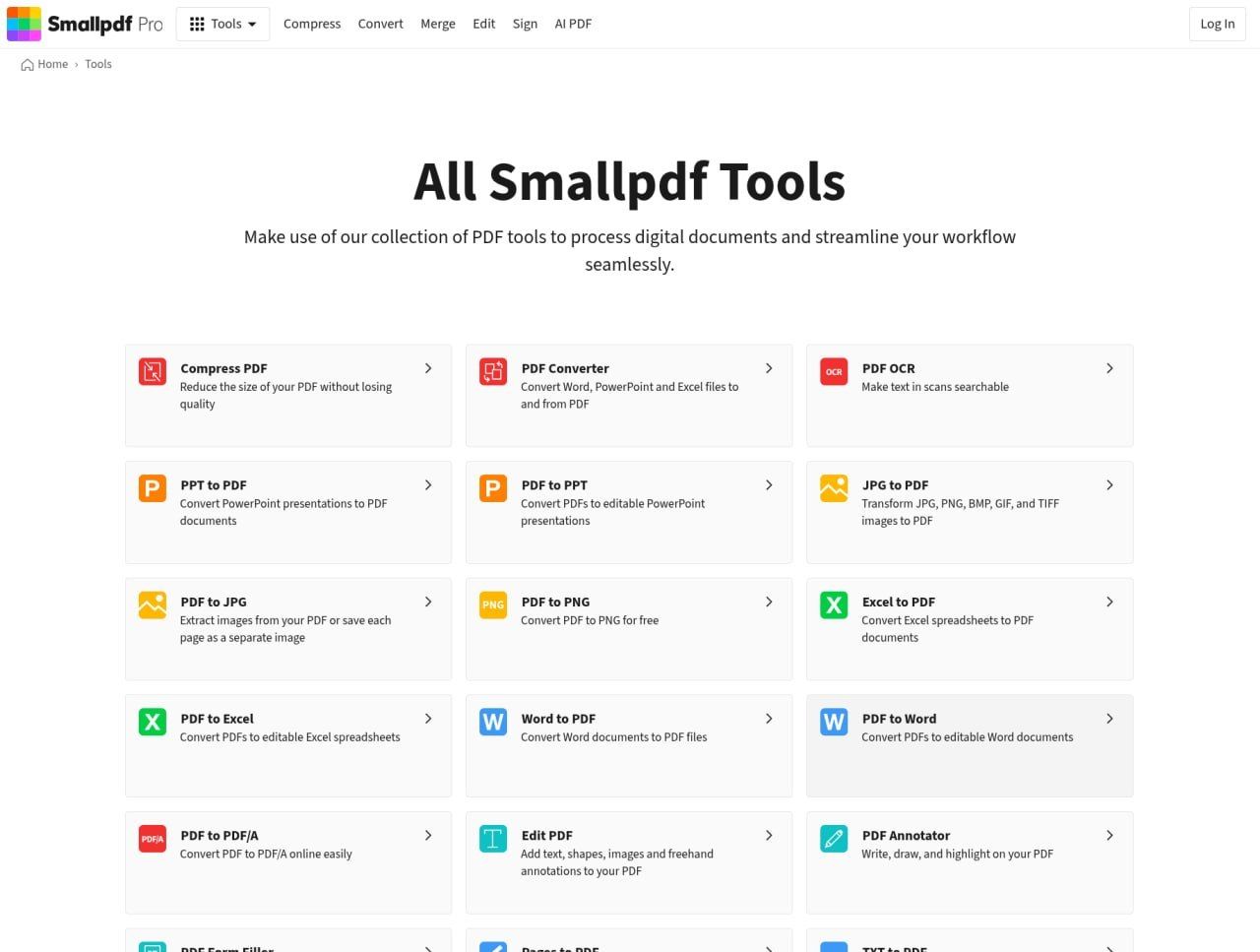
Task: Click the Word to PDF icon
Action: pyautogui.click(x=493, y=722)
